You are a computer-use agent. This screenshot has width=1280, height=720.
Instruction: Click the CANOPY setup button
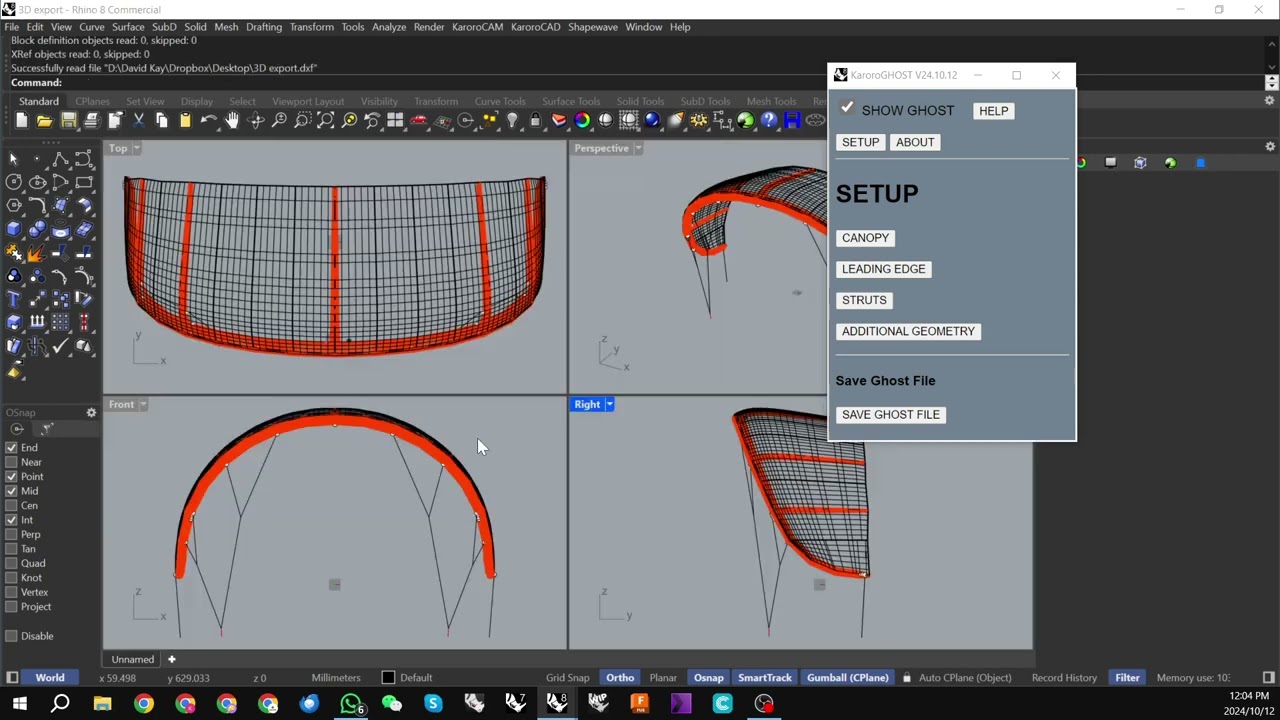(865, 238)
